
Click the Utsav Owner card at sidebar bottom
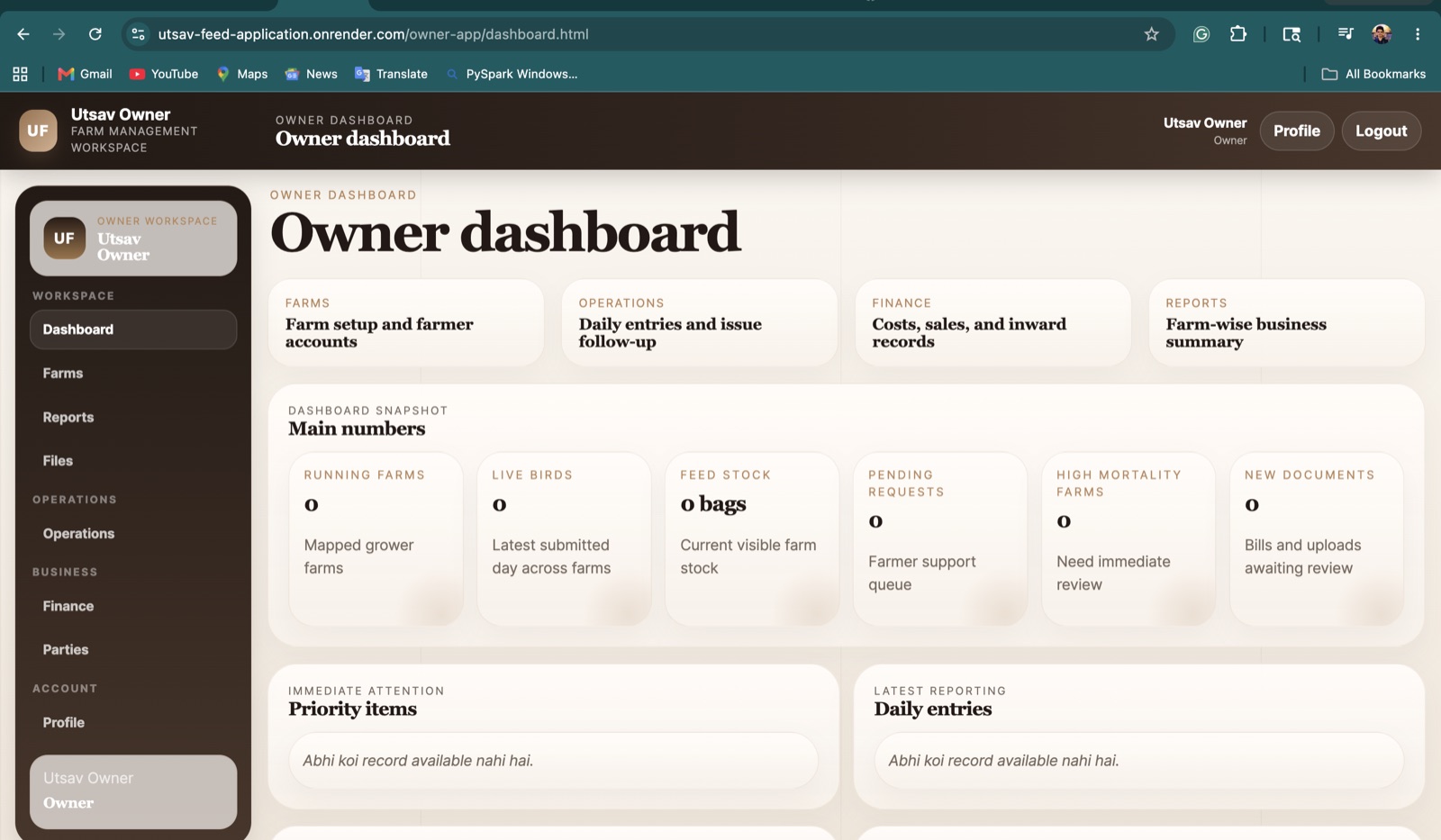click(x=133, y=791)
